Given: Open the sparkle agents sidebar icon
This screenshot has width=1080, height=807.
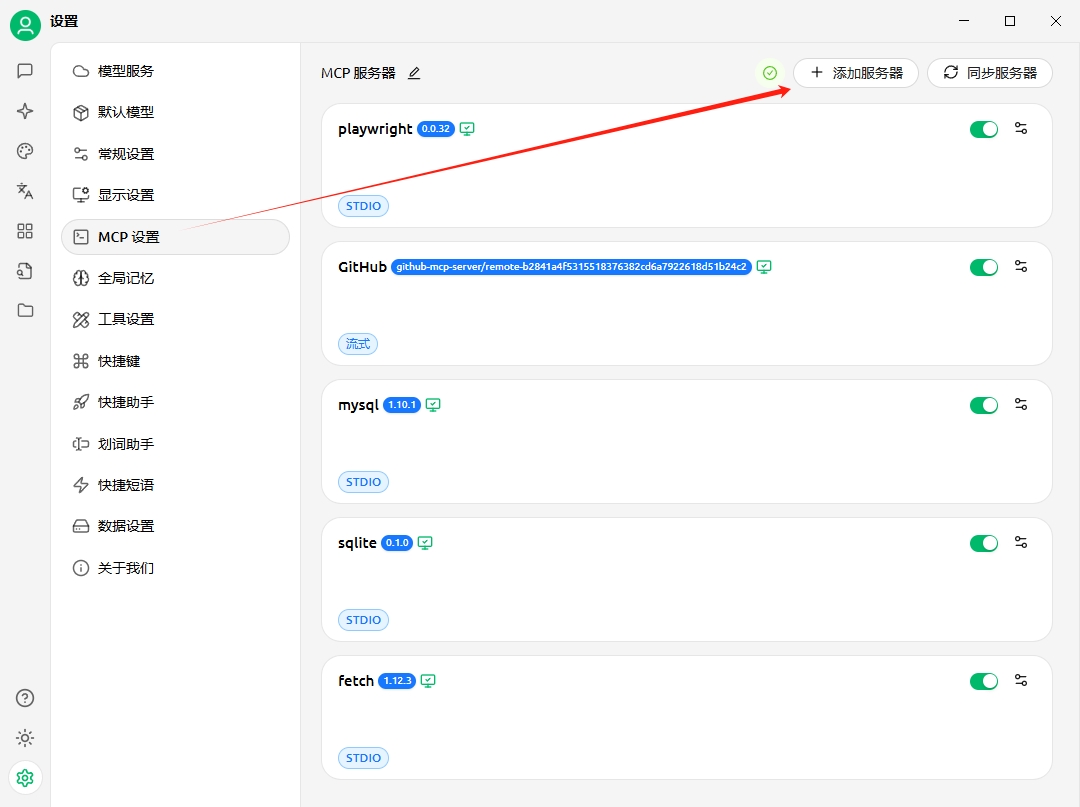Looking at the screenshot, I should [x=25, y=111].
